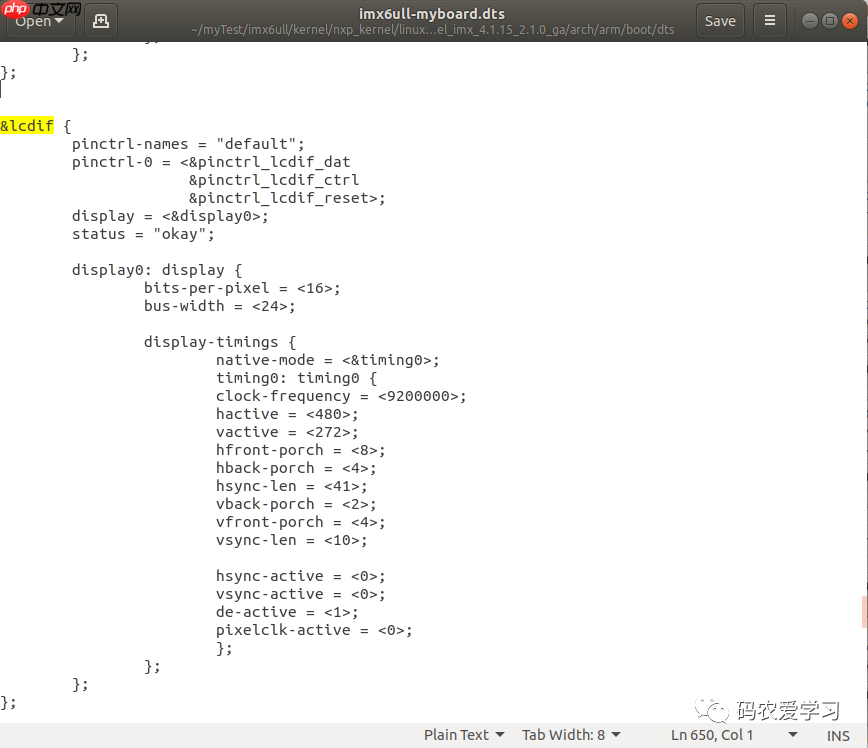The width and height of the screenshot is (868, 748).
Task: Click the vactive = <272> line
Action: 287,432
